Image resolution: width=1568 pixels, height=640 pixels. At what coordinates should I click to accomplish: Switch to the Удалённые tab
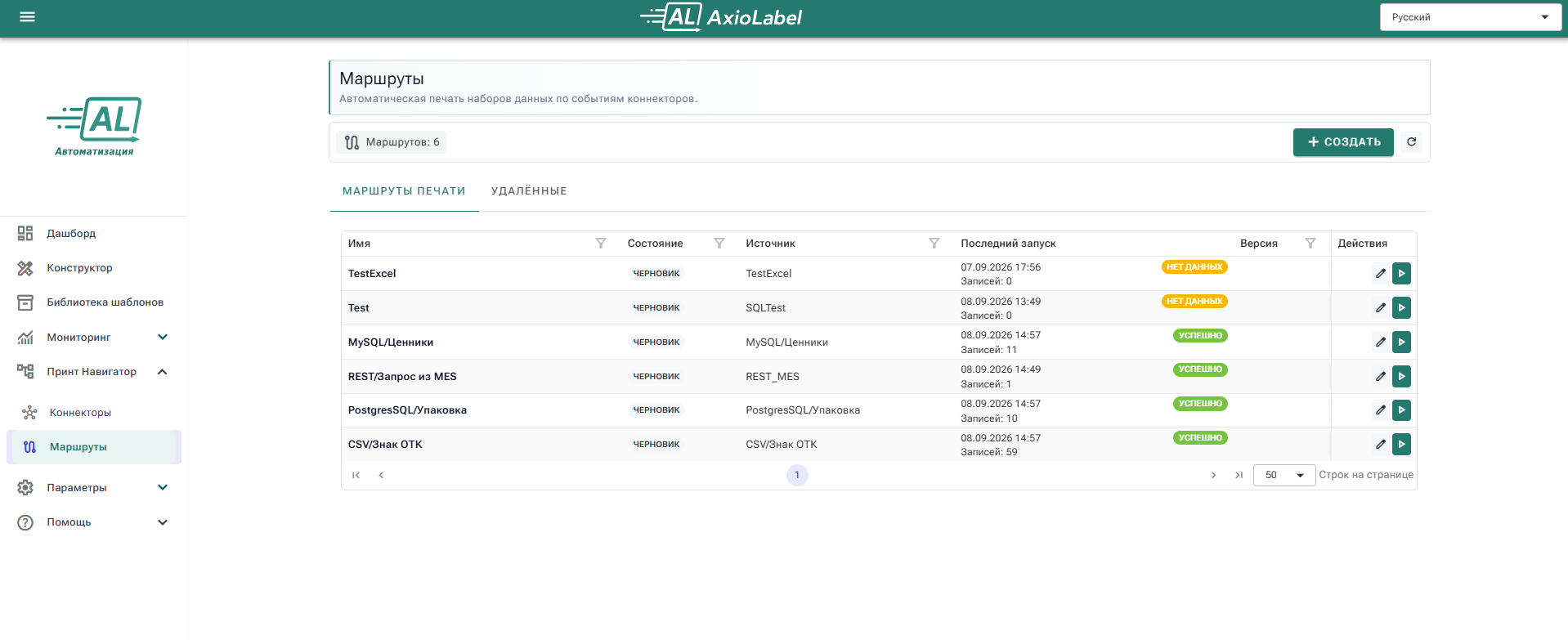point(529,191)
